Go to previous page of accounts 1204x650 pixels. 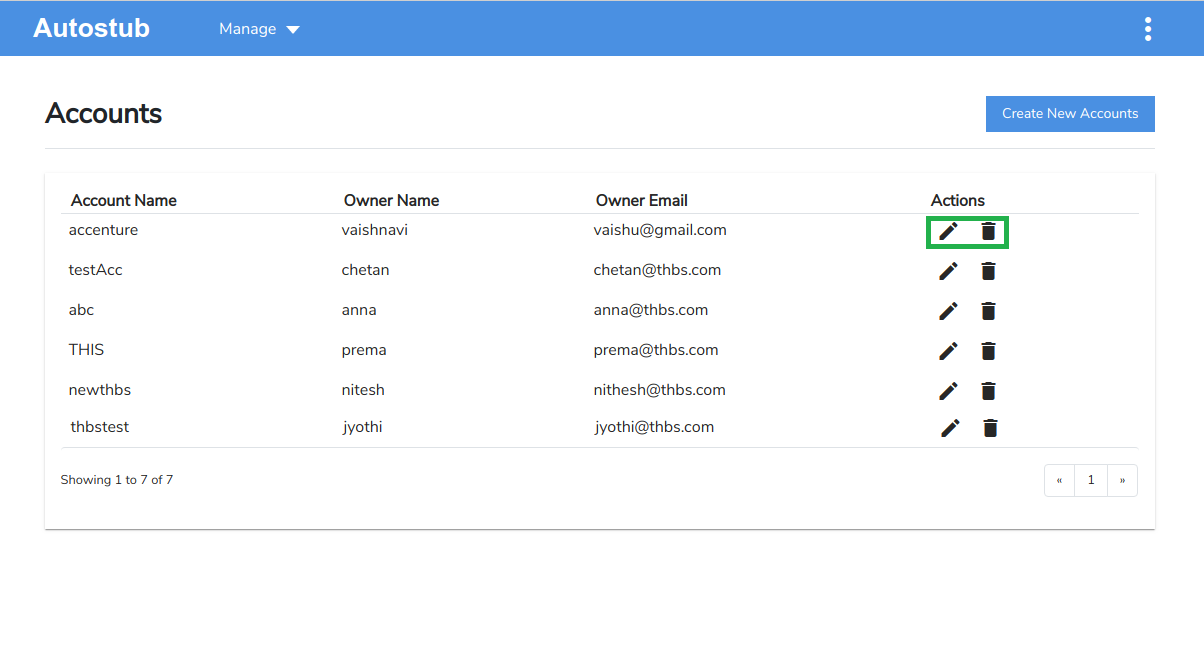pyautogui.click(x=1059, y=480)
